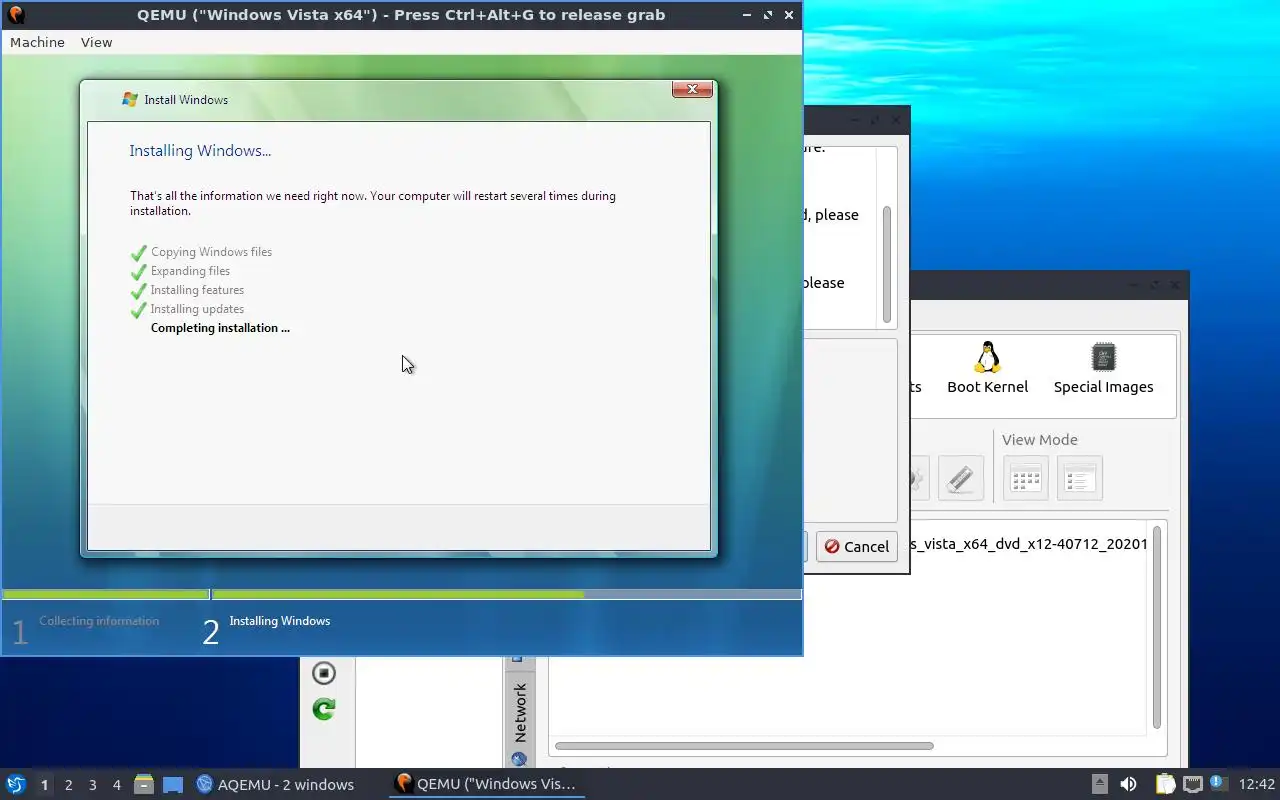
Task: Click the horizontal scrollbar under image list
Action: point(744,746)
